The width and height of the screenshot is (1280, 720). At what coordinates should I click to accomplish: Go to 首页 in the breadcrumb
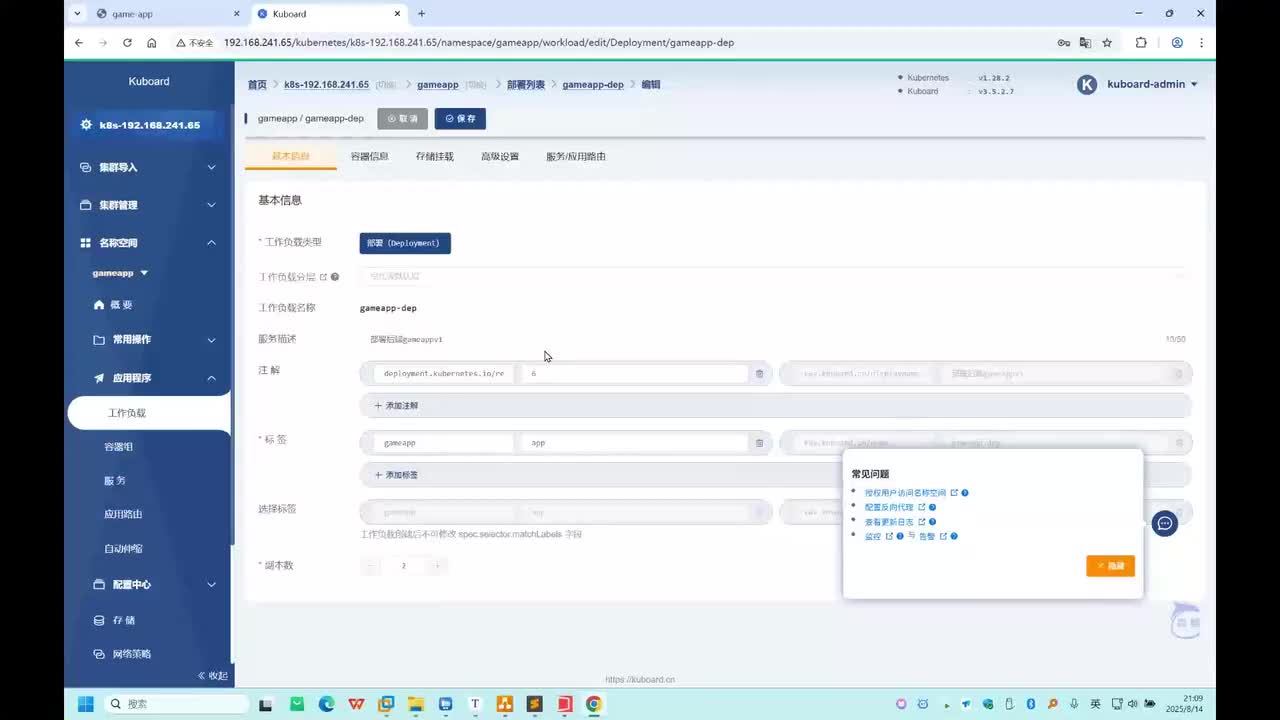257,85
